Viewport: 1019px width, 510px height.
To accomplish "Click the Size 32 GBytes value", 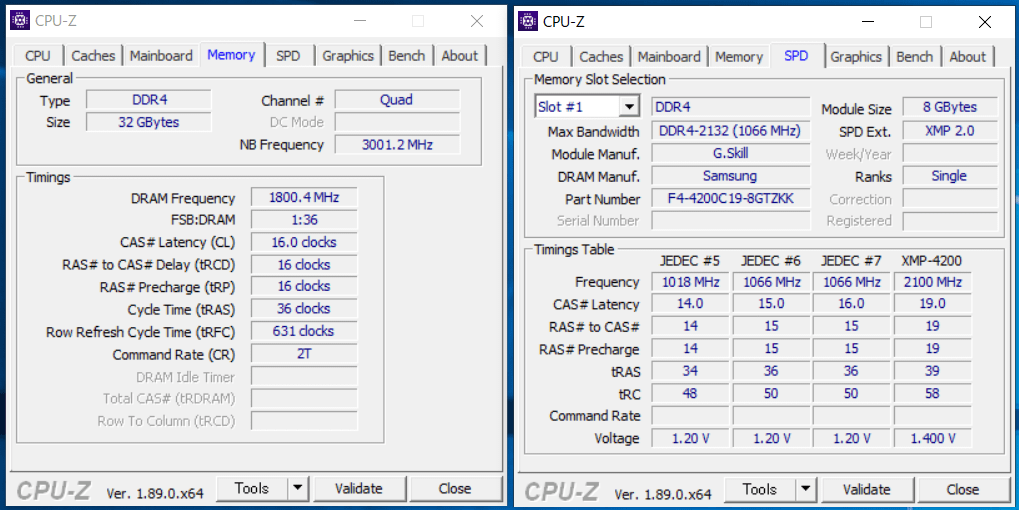I will click(149, 122).
